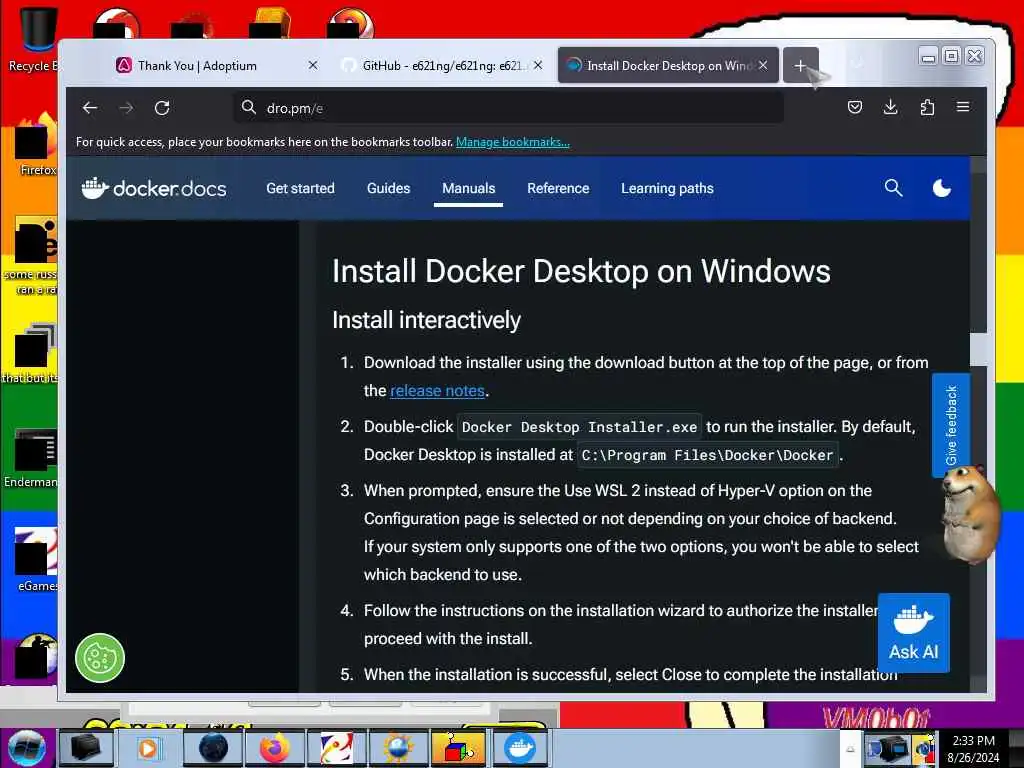
Task: Click the Docker Desktop Installer.exe code text
Action: click(579, 427)
